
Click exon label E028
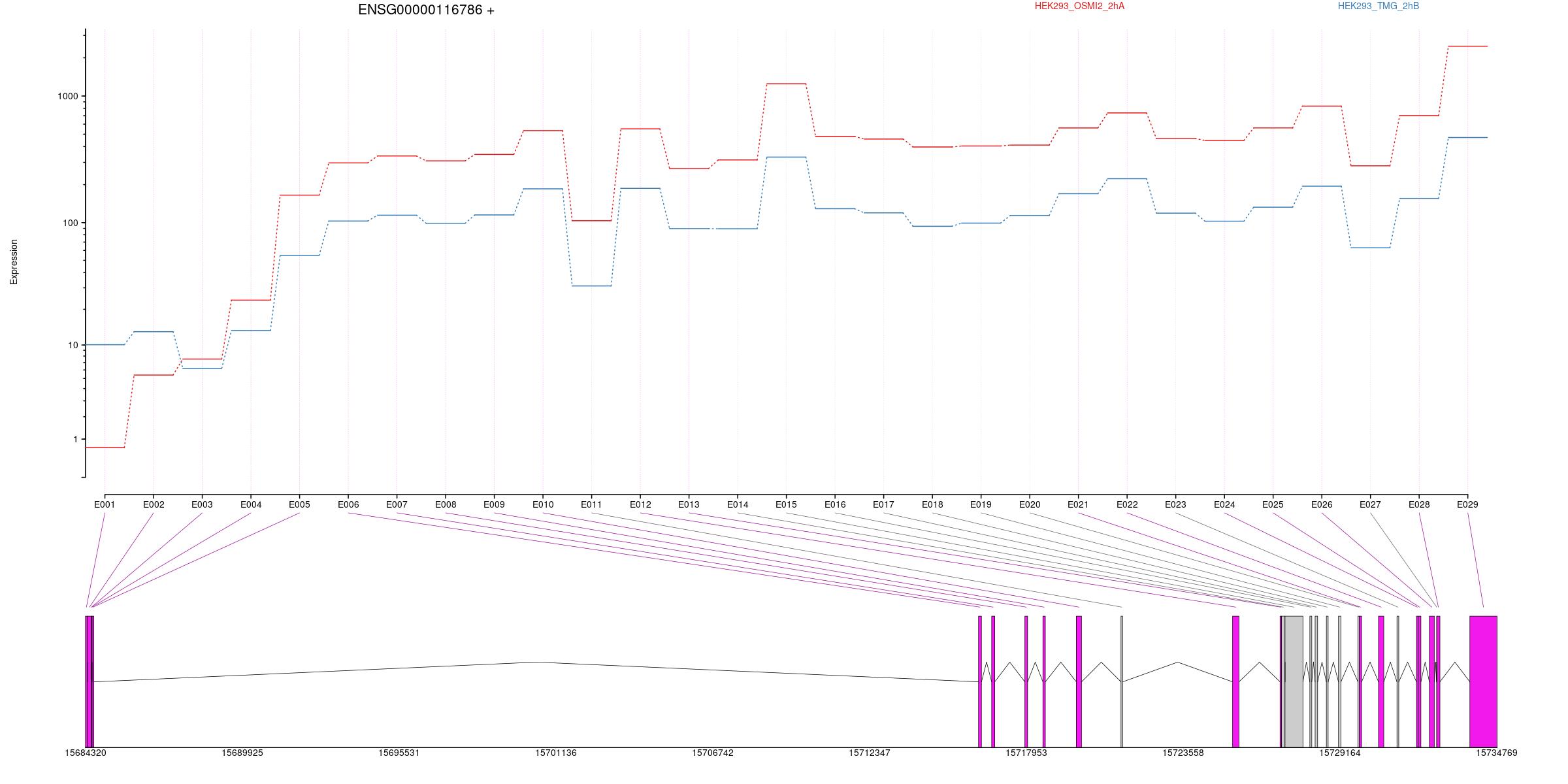click(1419, 505)
